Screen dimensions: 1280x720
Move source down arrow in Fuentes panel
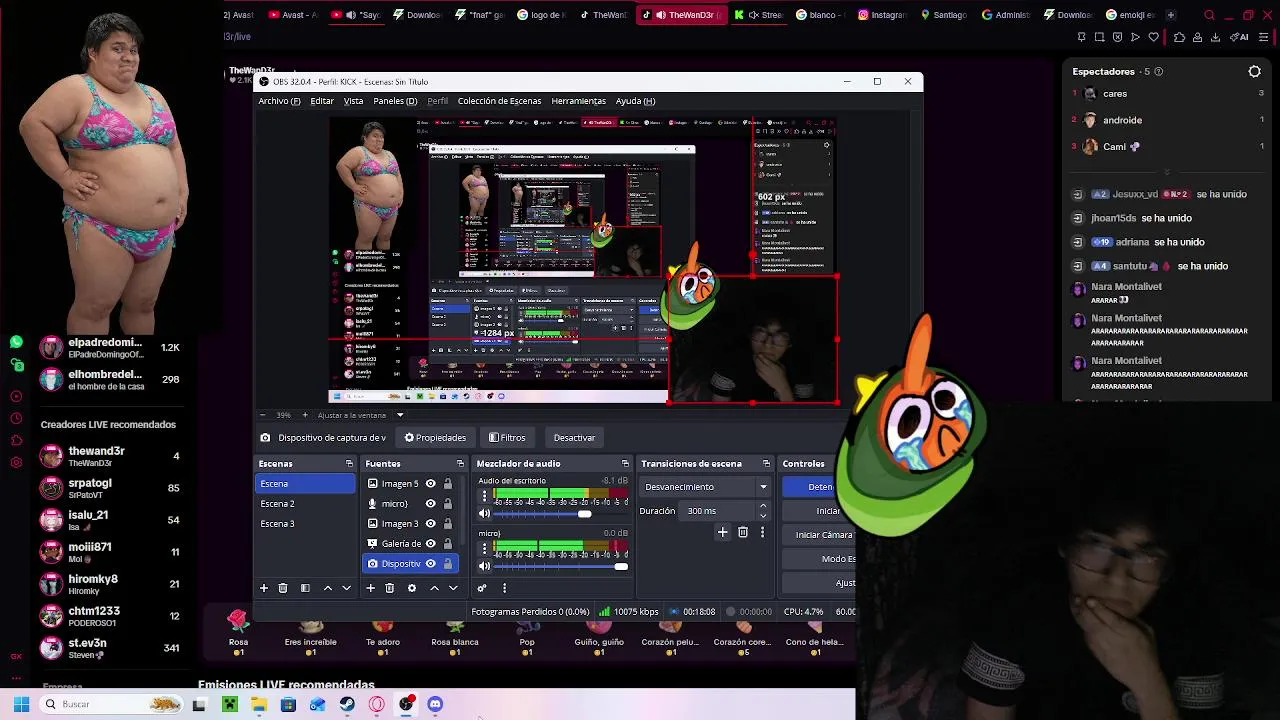coord(453,588)
